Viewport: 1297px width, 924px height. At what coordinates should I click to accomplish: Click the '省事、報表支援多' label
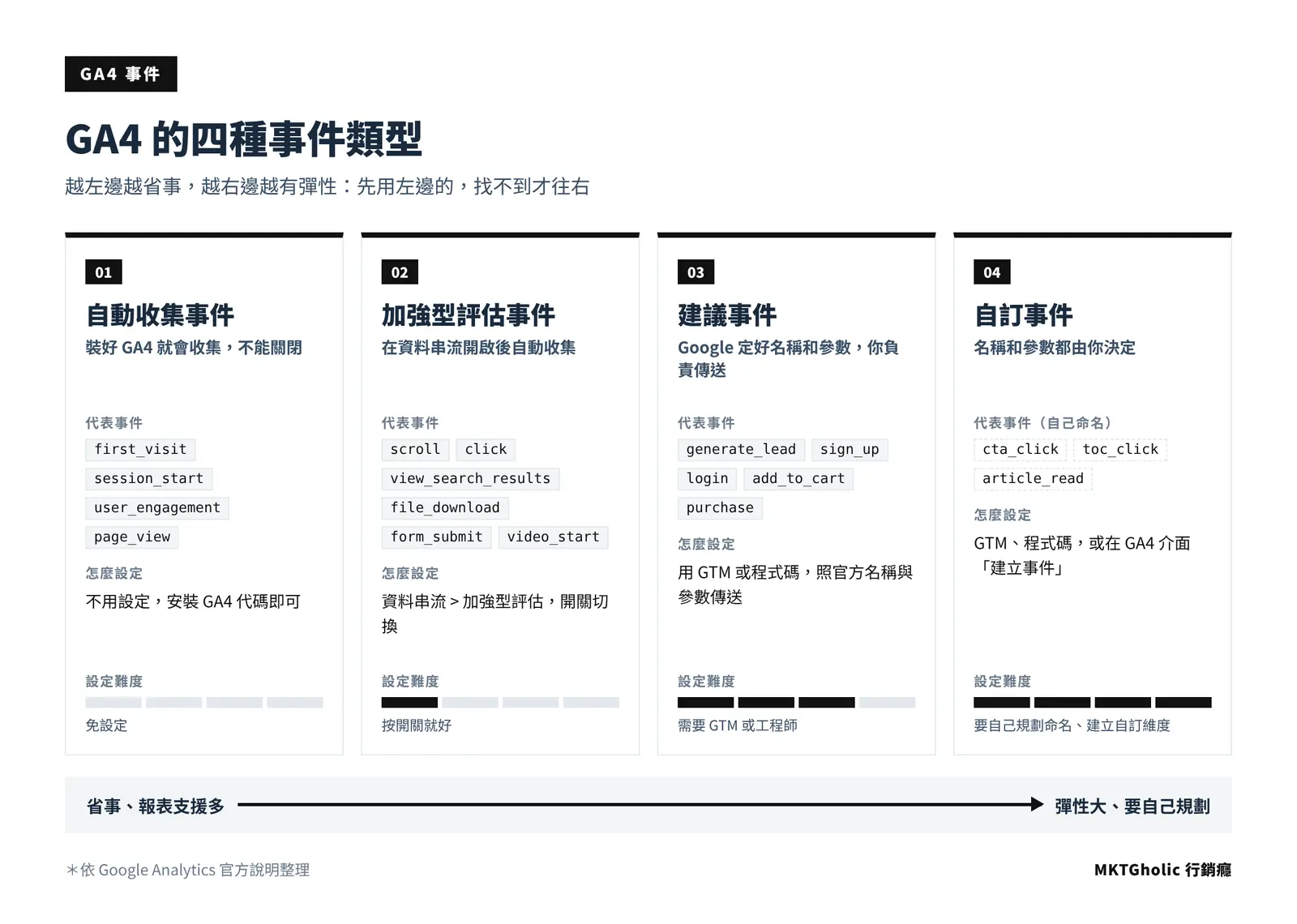click(155, 806)
